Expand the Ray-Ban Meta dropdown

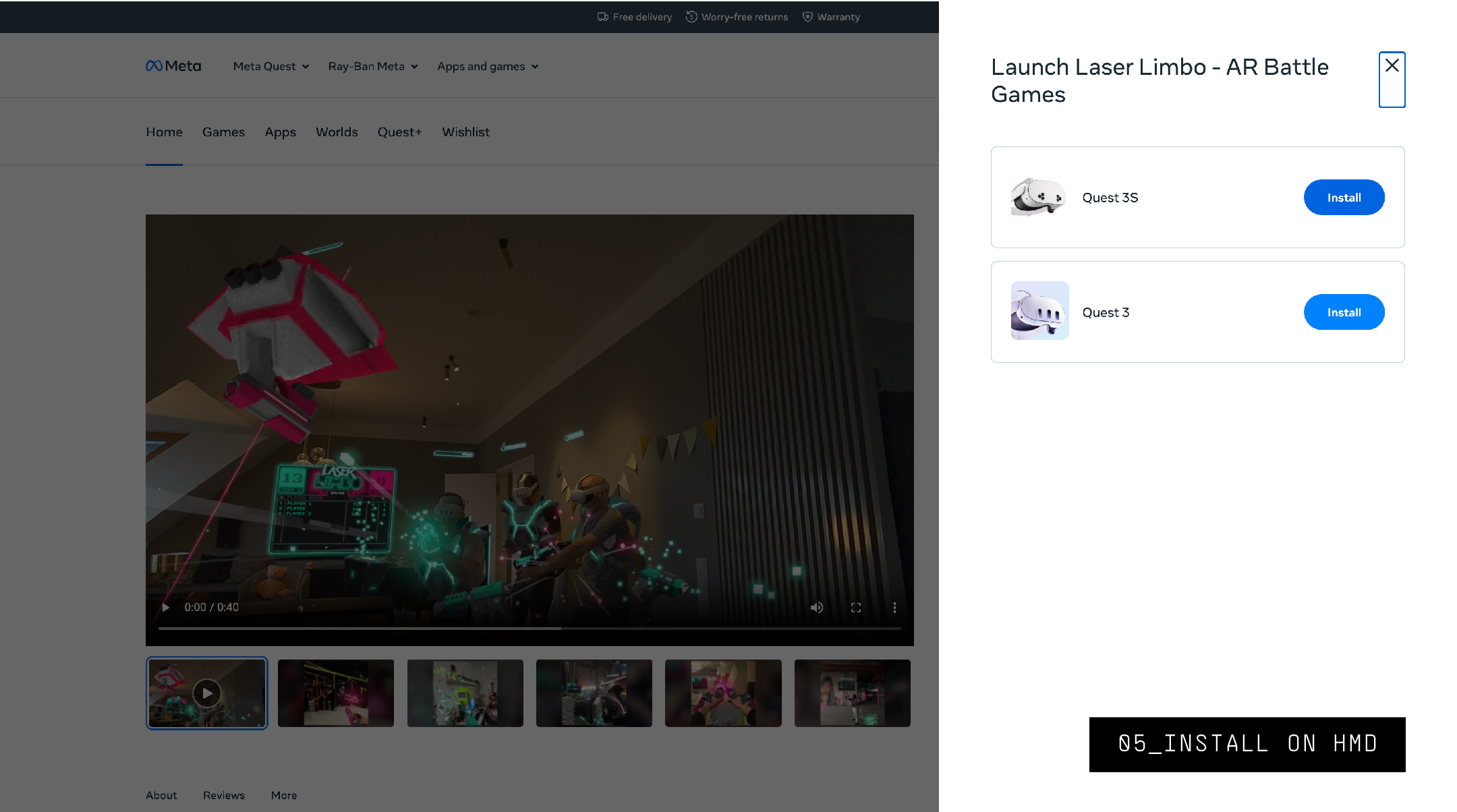pyautogui.click(x=373, y=66)
